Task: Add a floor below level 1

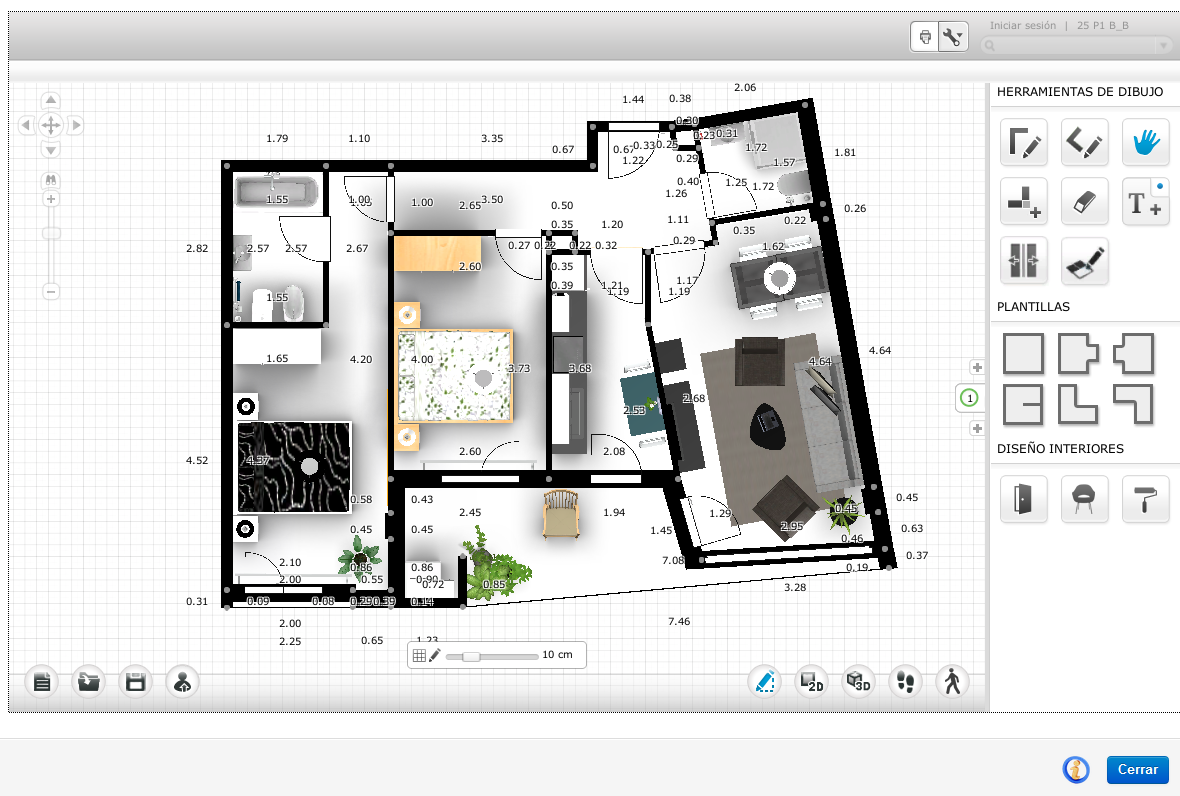Action: click(977, 428)
